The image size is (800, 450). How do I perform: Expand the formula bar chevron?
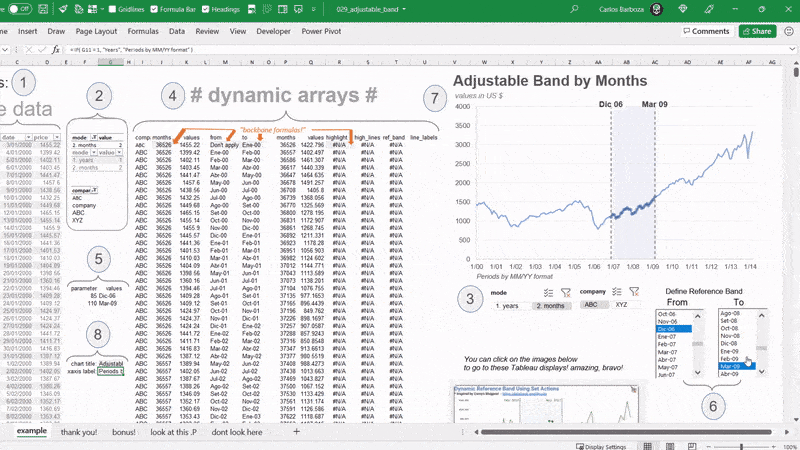coord(792,49)
